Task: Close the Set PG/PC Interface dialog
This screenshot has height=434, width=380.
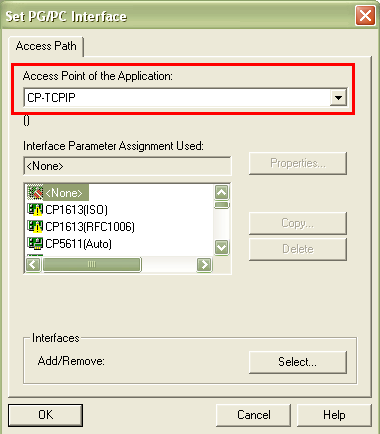Action: 365,16
